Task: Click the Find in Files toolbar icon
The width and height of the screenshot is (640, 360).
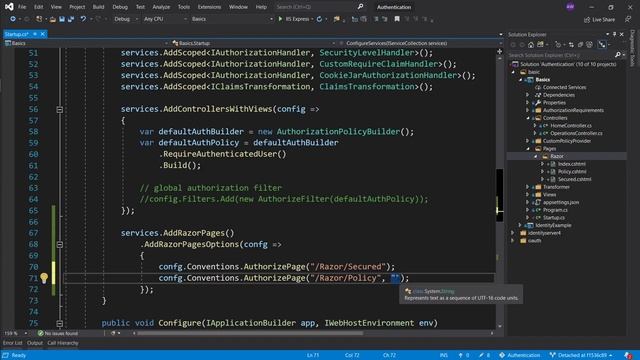Action: (x=336, y=19)
